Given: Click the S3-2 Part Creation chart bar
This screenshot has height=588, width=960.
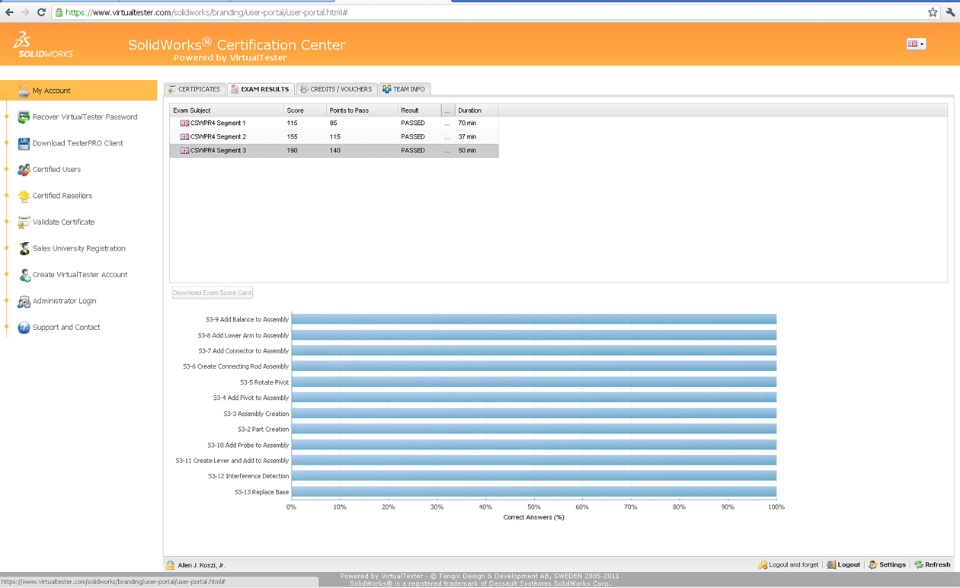Looking at the screenshot, I should tap(534, 429).
